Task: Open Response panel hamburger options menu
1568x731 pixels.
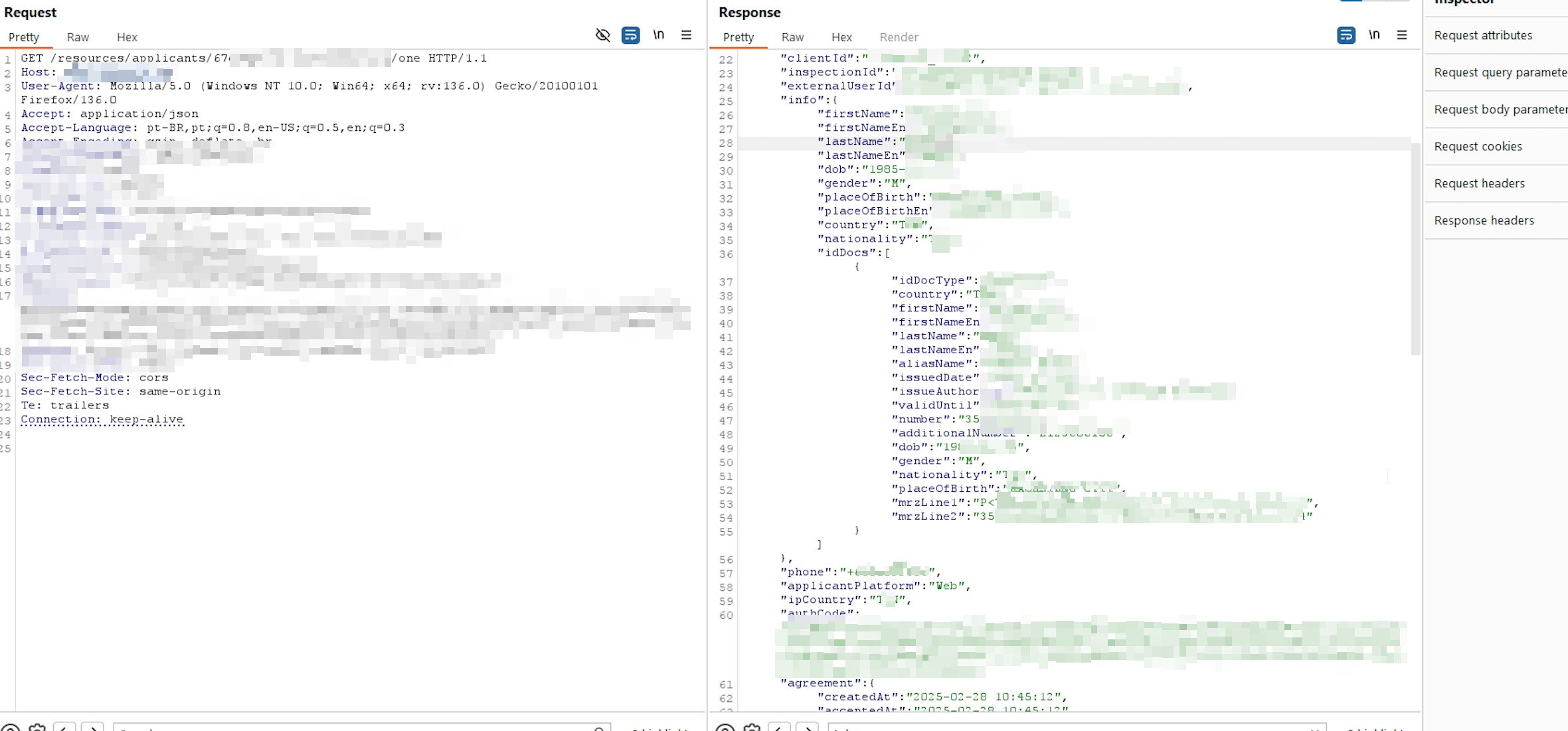Action: tap(1401, 35)
